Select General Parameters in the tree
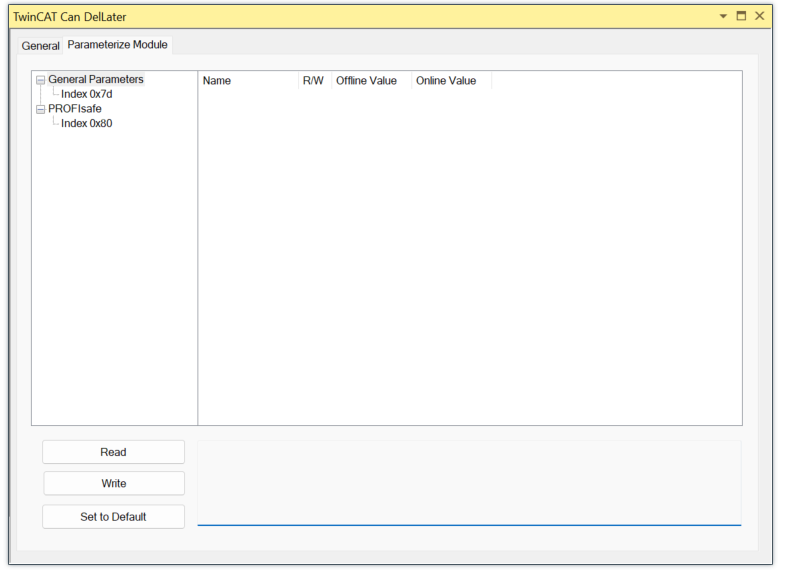This screenshot has width=790, height=574. click(96, 80)
